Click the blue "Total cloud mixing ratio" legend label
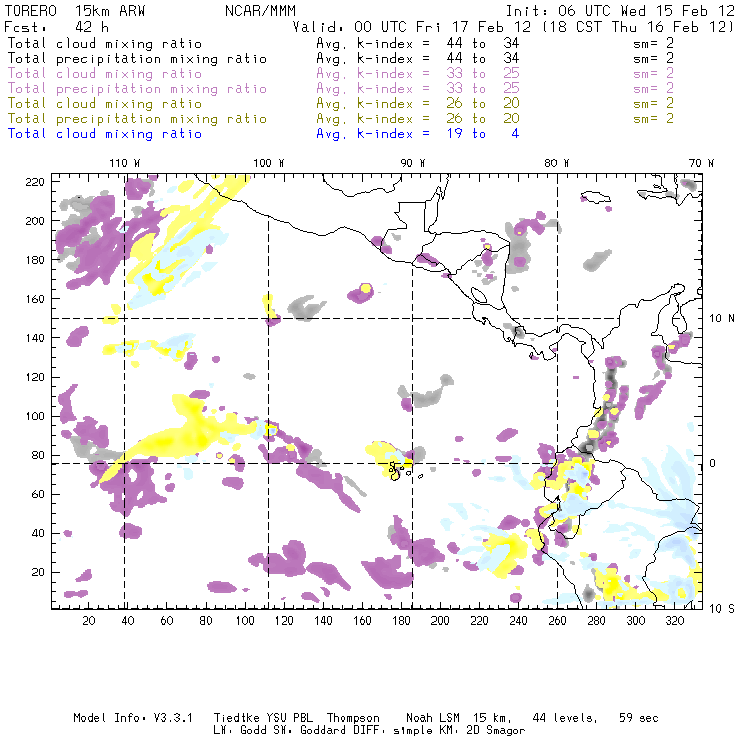Screen dimensions: 740x740 [x=105, y=134]
